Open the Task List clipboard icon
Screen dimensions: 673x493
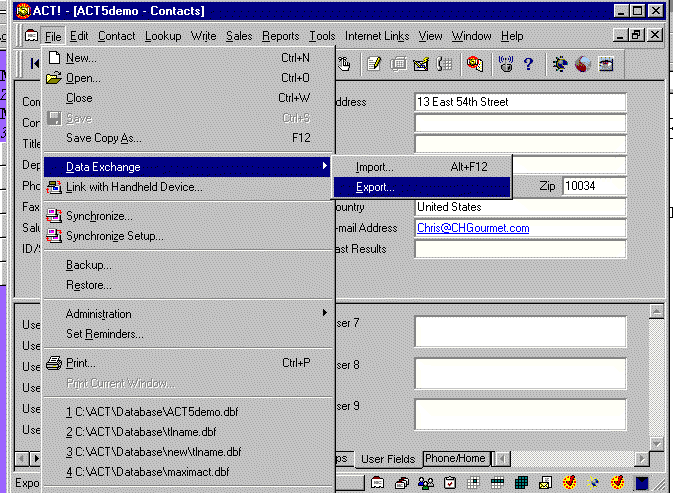point(450,483)
